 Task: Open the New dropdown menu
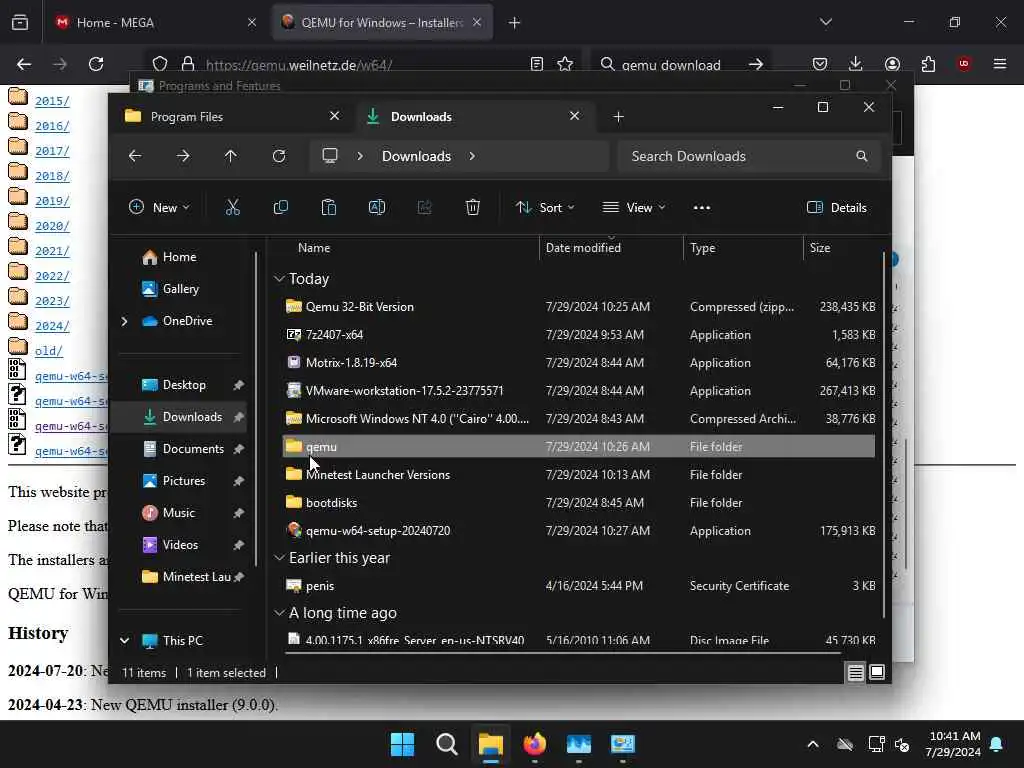tap(159, 208)
